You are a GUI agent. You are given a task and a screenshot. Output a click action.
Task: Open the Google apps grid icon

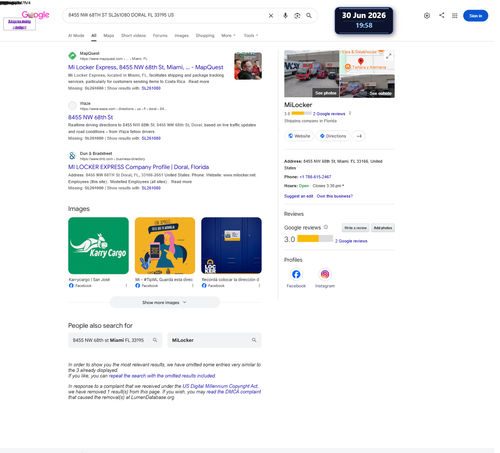click(455, 16)
